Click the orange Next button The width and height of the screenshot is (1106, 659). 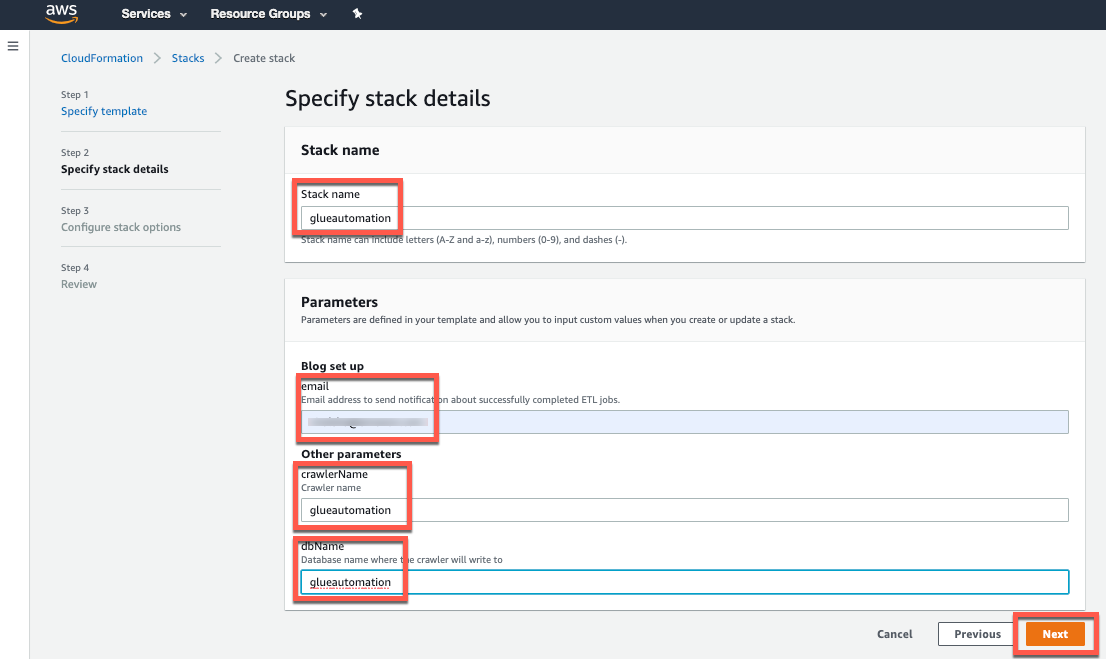(x=1055, y=634)
